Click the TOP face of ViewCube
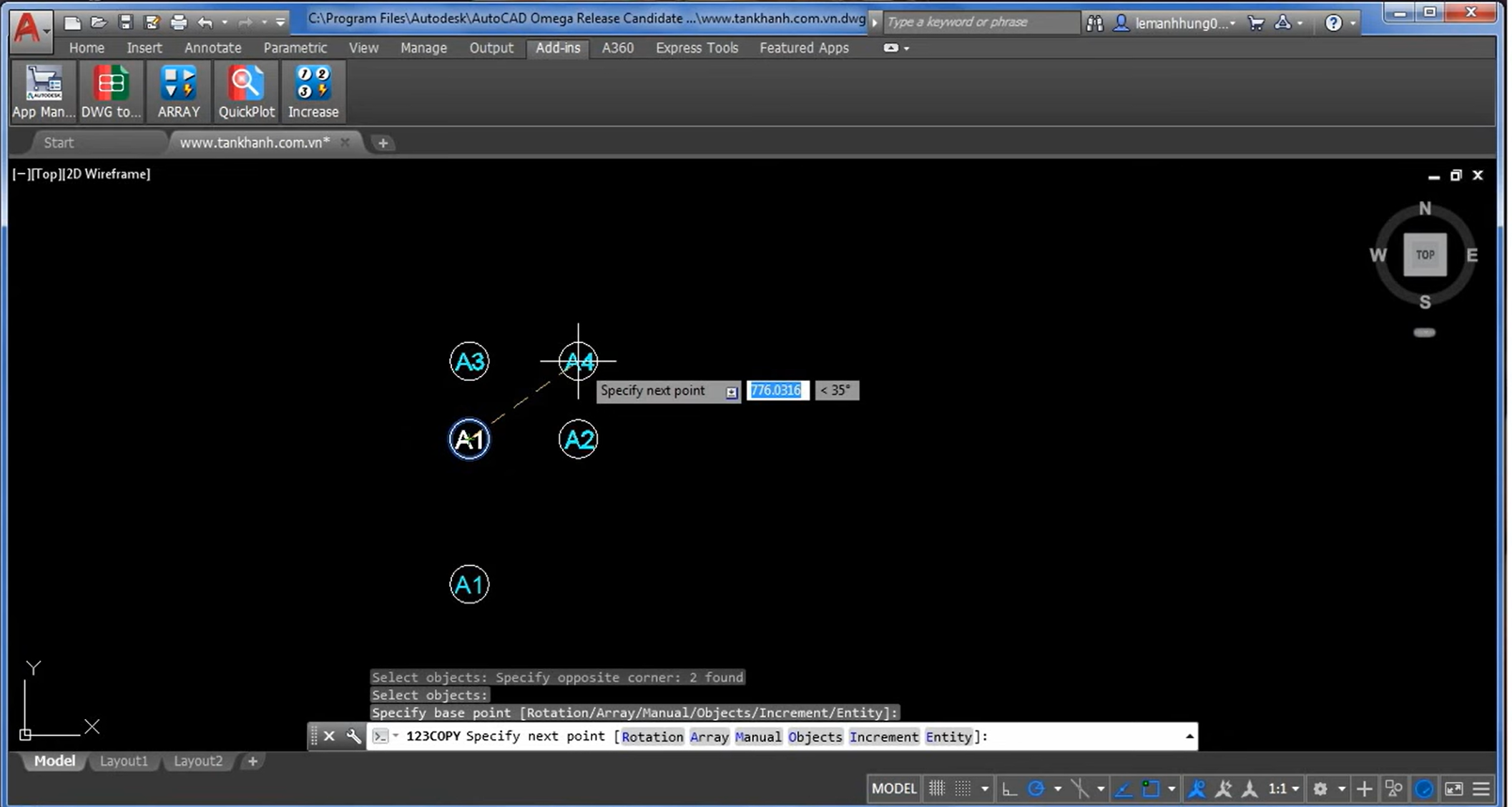The height and width of the screenshot is (807, 1512). [x=1424, y=254]
